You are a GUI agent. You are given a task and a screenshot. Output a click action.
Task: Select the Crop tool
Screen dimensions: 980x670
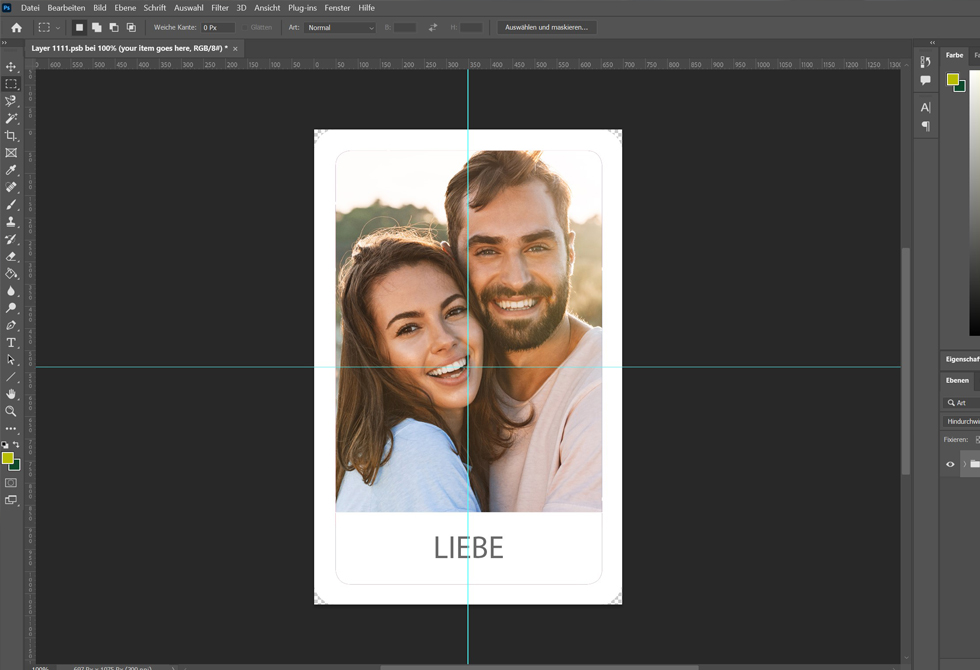pos(11,136)
